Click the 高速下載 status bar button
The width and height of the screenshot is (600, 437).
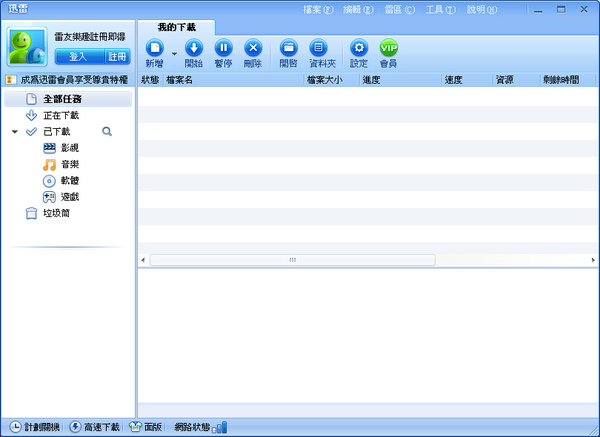(x=95, y=427)
